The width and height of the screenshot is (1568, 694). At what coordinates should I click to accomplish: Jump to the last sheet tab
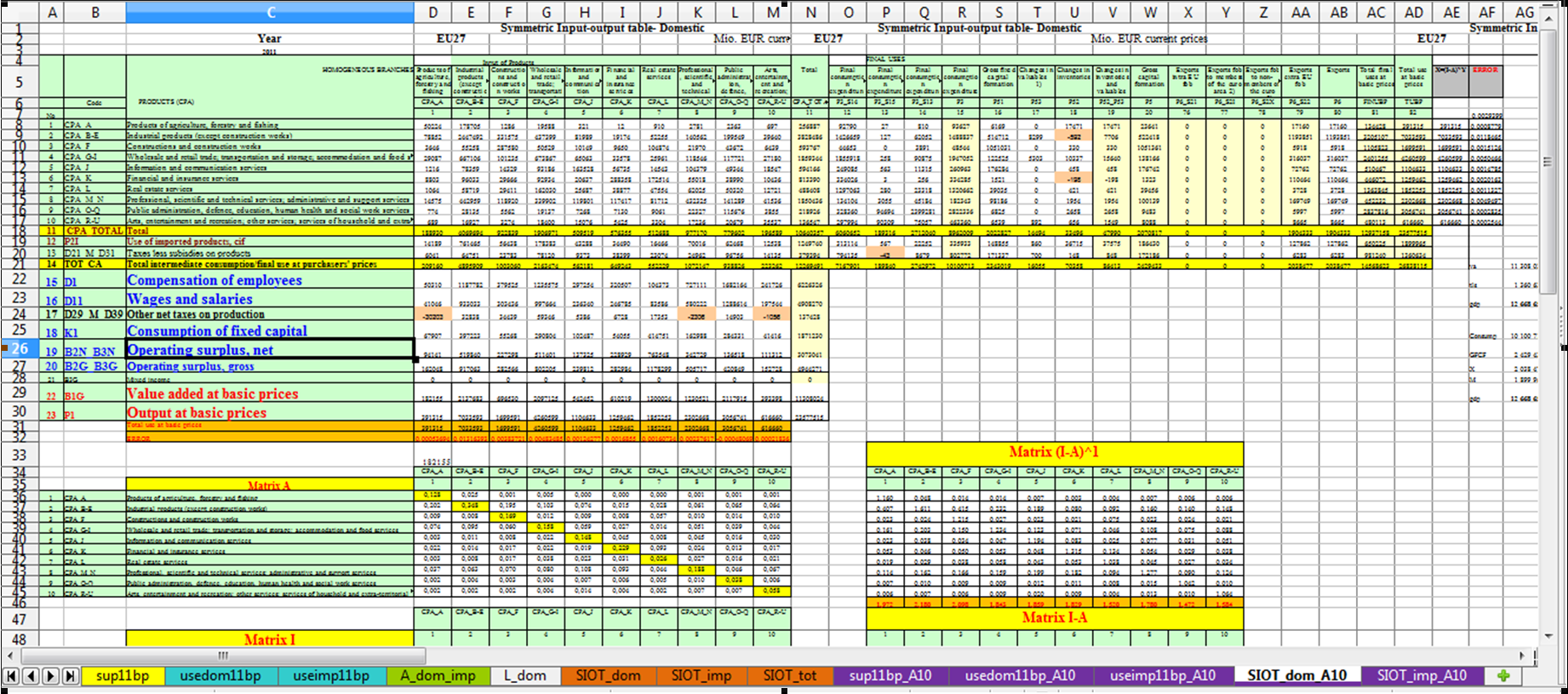click(70, 676)
